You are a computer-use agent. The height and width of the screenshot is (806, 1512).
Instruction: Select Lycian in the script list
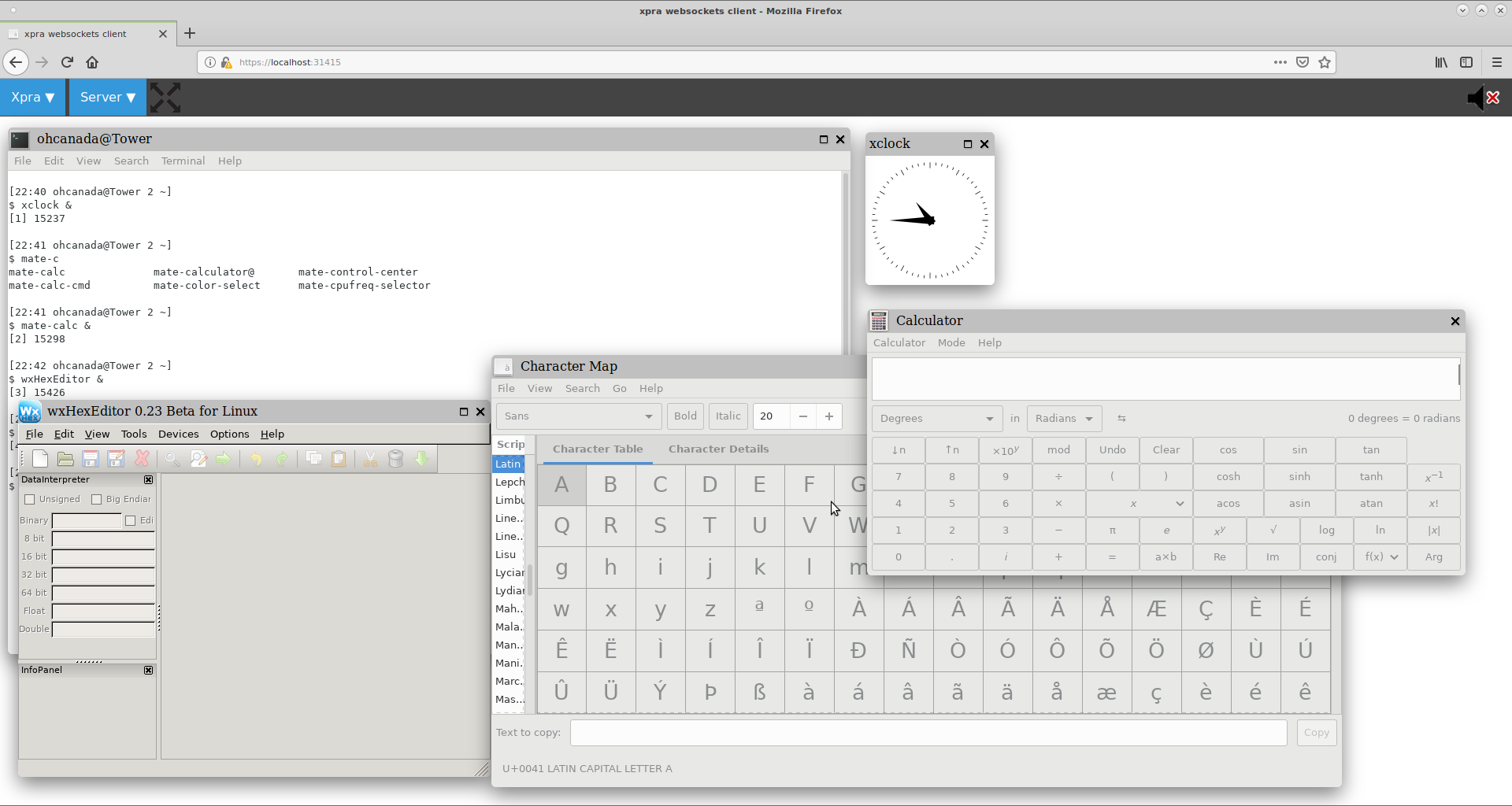coord(509,572)
